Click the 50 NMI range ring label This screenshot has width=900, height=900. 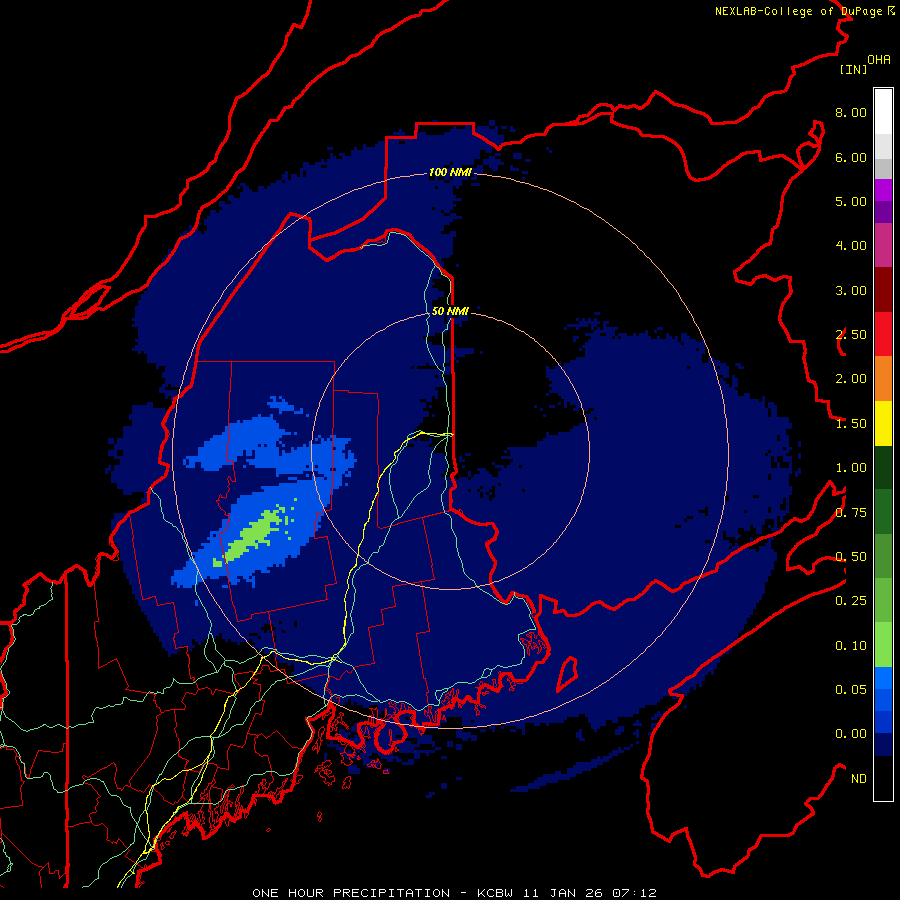[450, 311]
